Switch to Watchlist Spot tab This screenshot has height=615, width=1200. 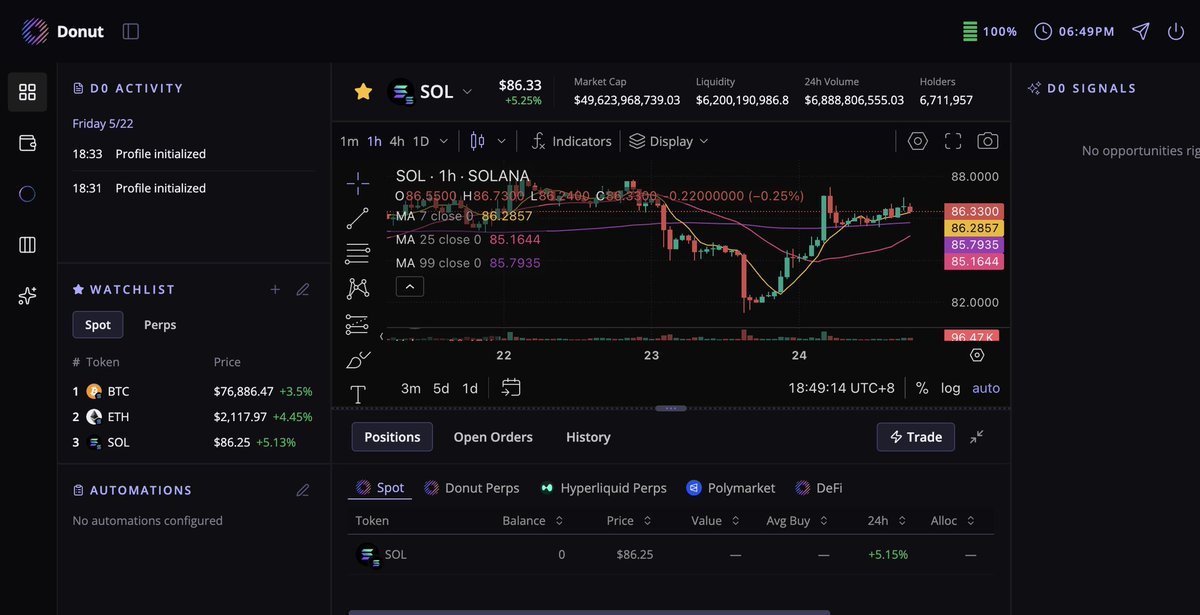point(98,325)
